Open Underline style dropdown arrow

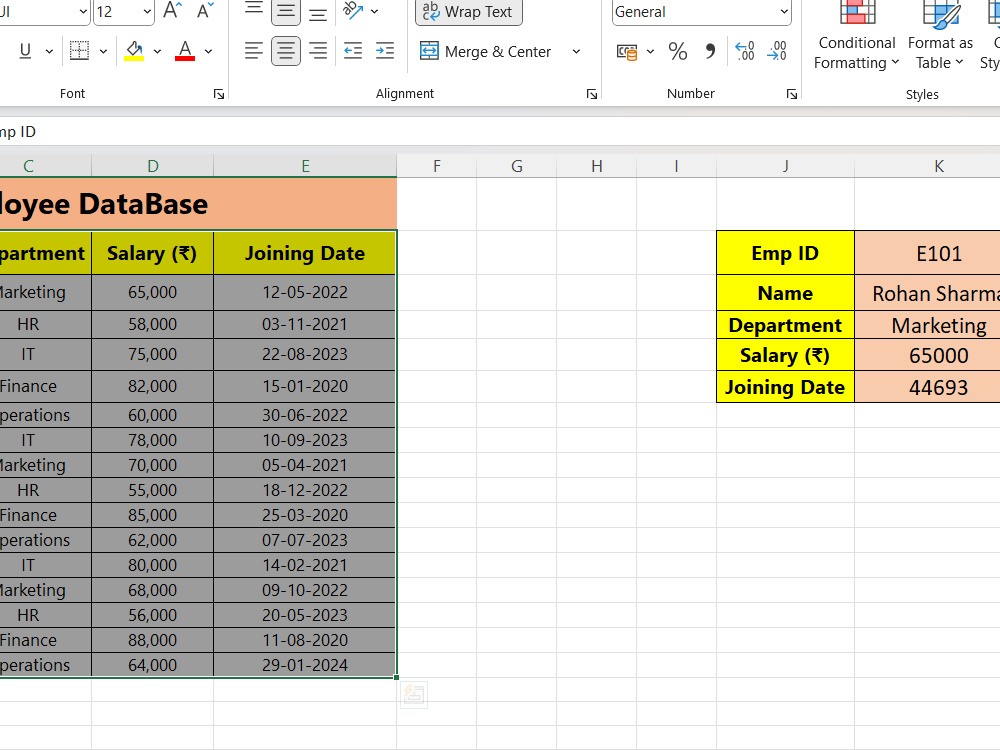click(x=49, y=51)
